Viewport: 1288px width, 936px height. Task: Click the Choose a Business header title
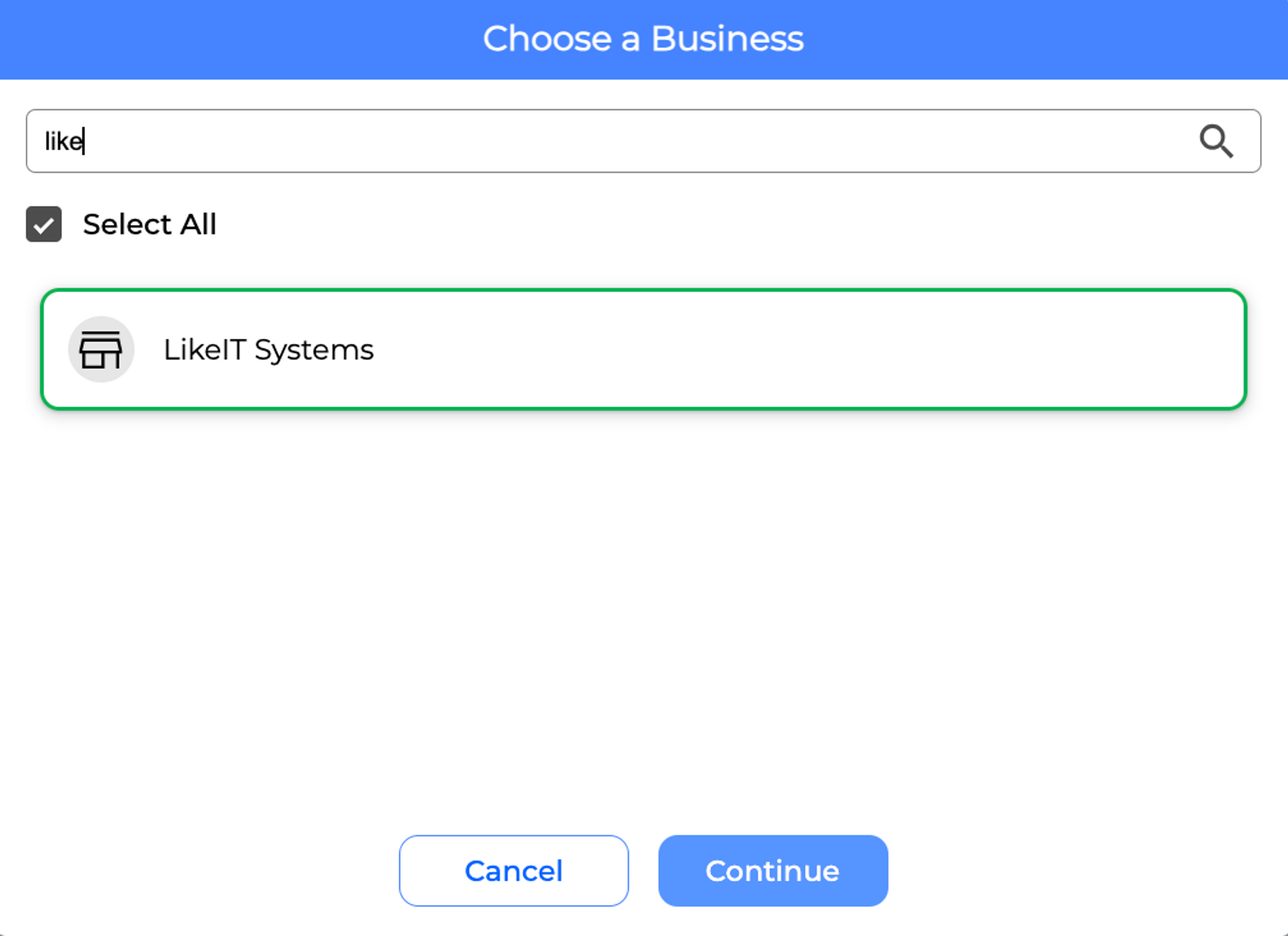[643, 39]
